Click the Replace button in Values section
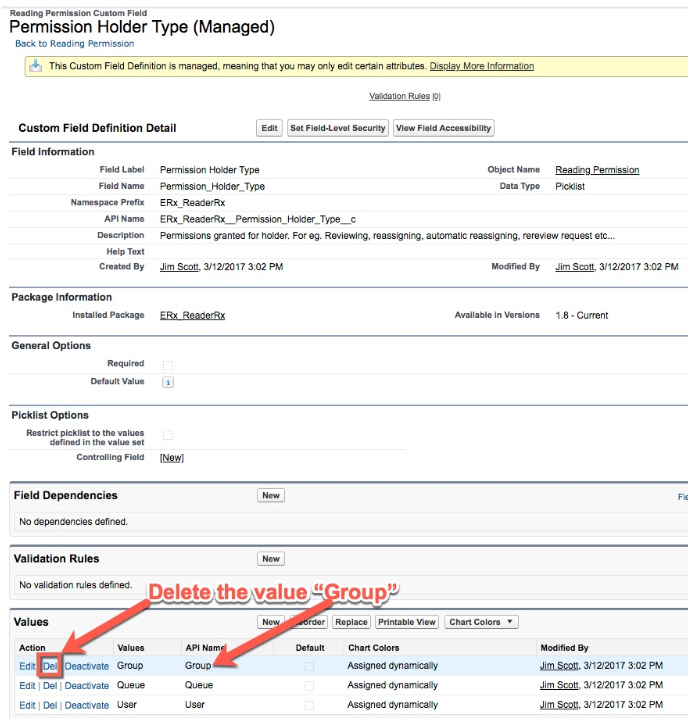The image size is (695, 720). pos(351,622)
